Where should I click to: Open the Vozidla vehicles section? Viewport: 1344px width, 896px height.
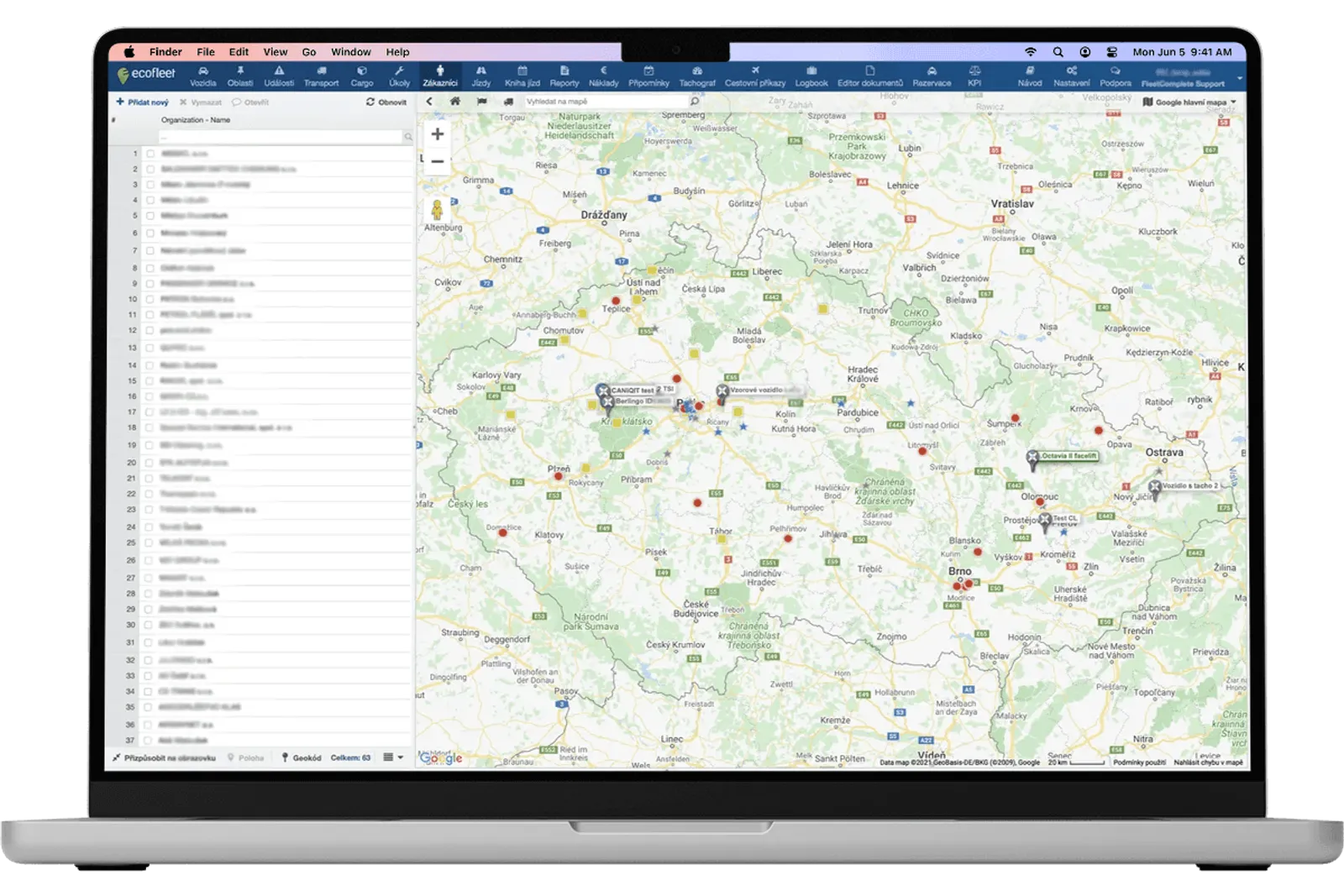coord(202,76)
